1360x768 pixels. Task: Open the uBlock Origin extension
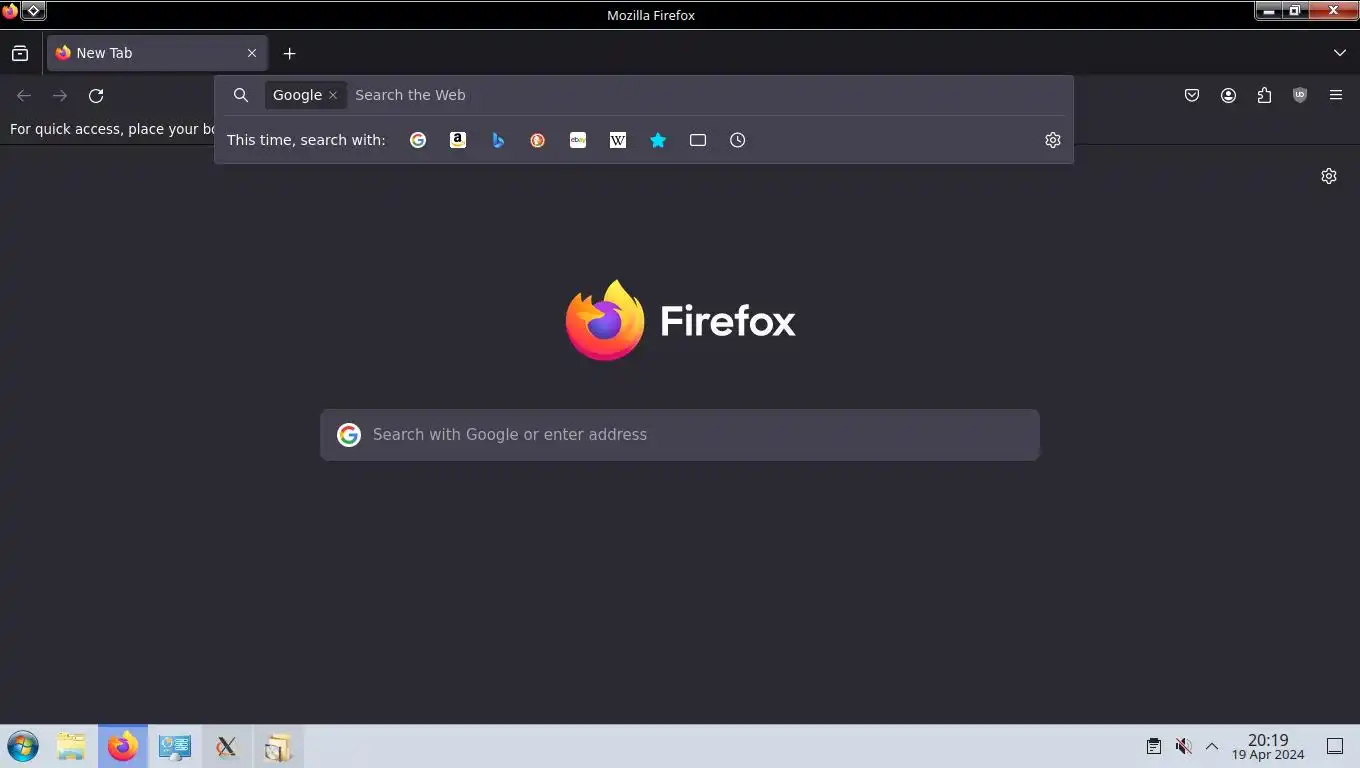pyautogui.click(x=1300, y=95)
